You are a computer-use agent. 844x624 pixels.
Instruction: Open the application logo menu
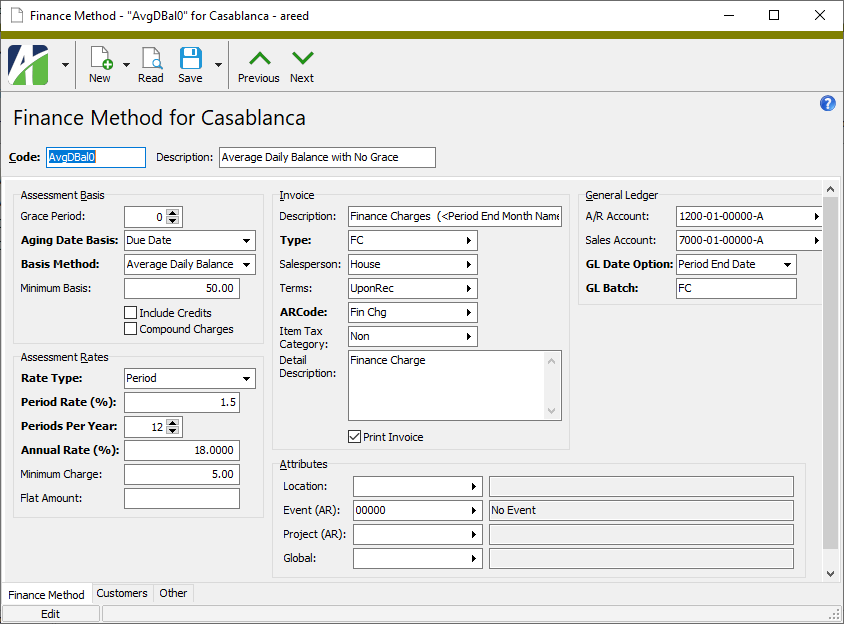tap(28, 65)
